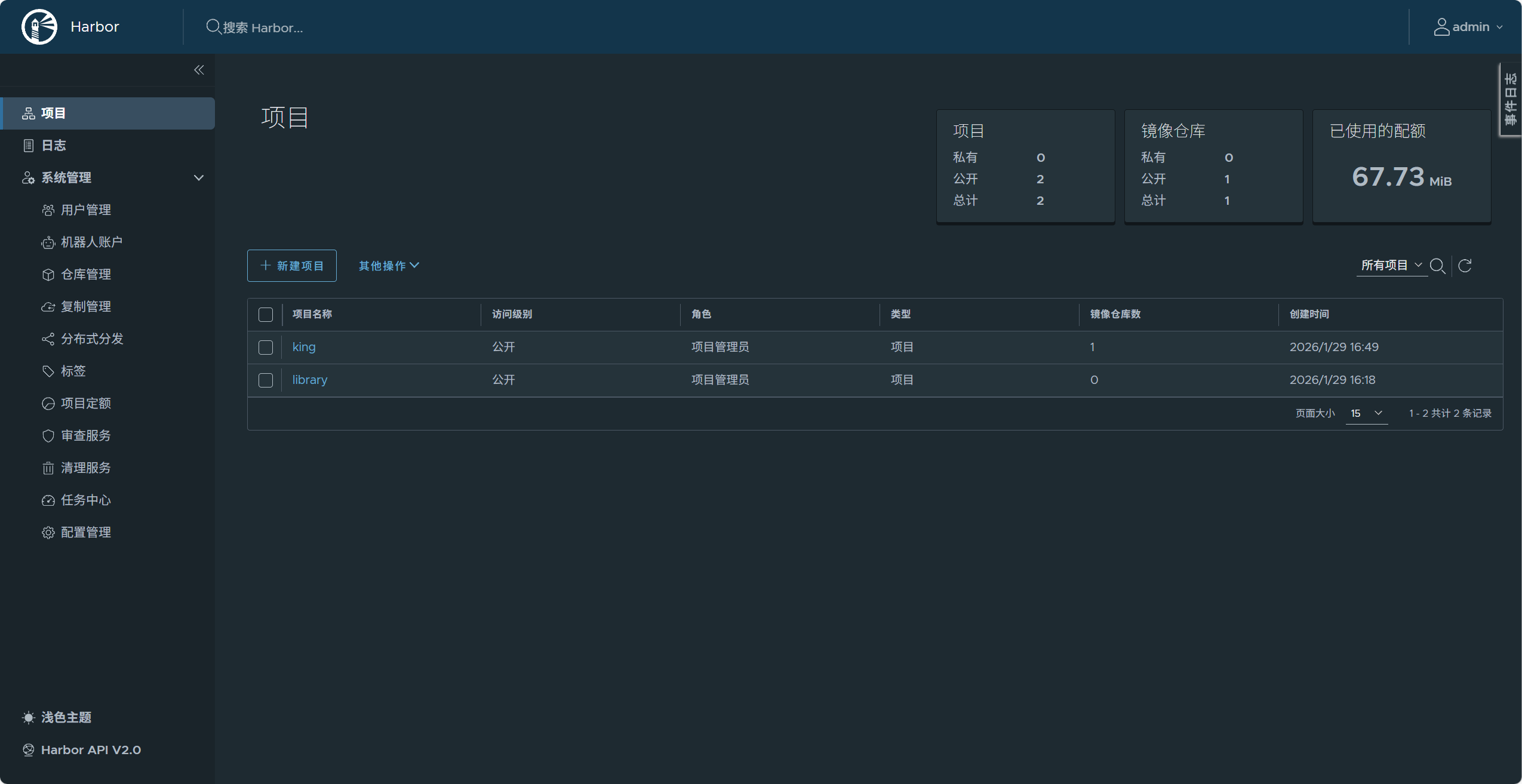Toggle the select-all header checkbox

click(266, 315)
